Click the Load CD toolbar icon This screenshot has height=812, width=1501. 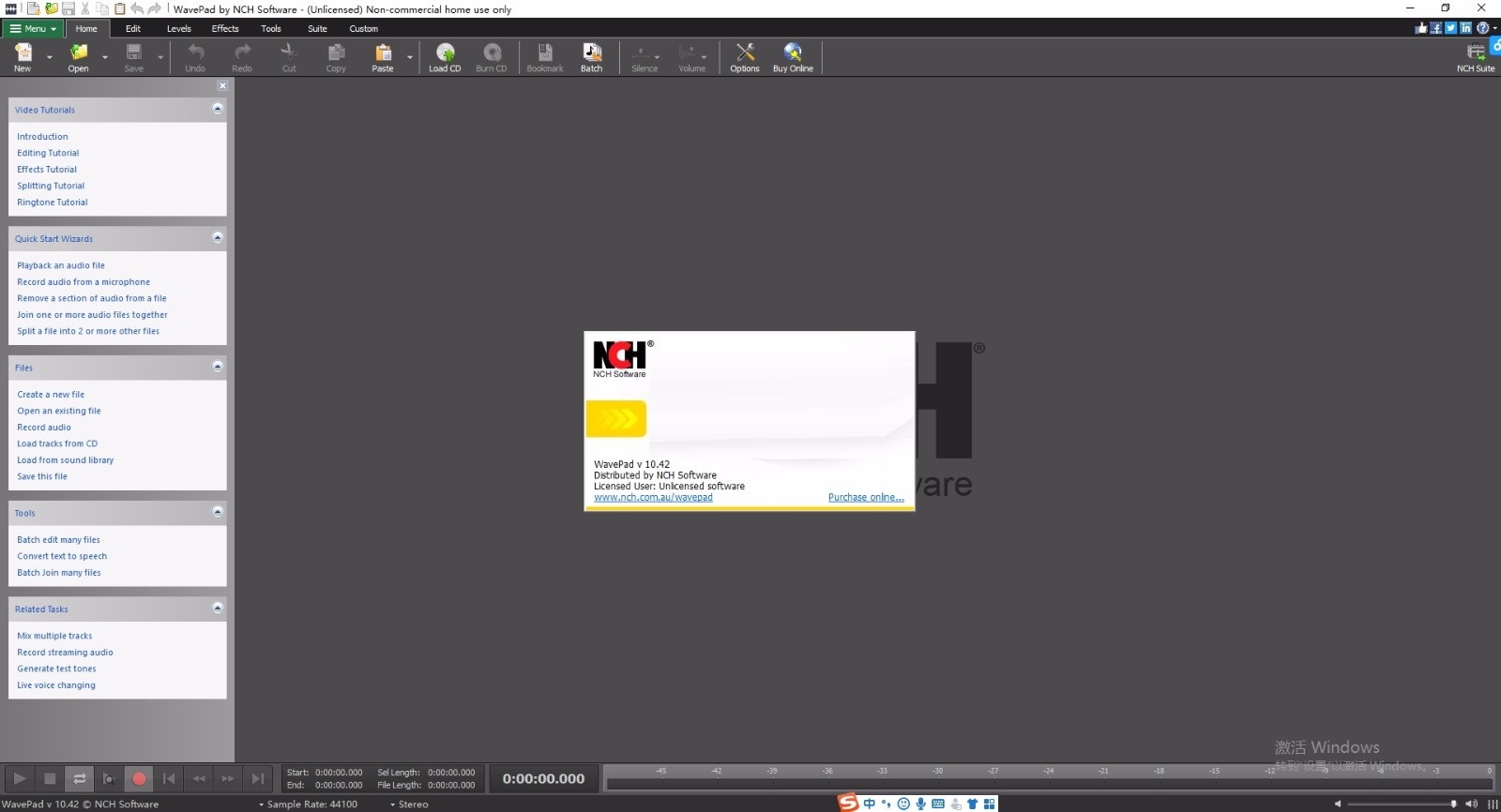pos(445,56)
